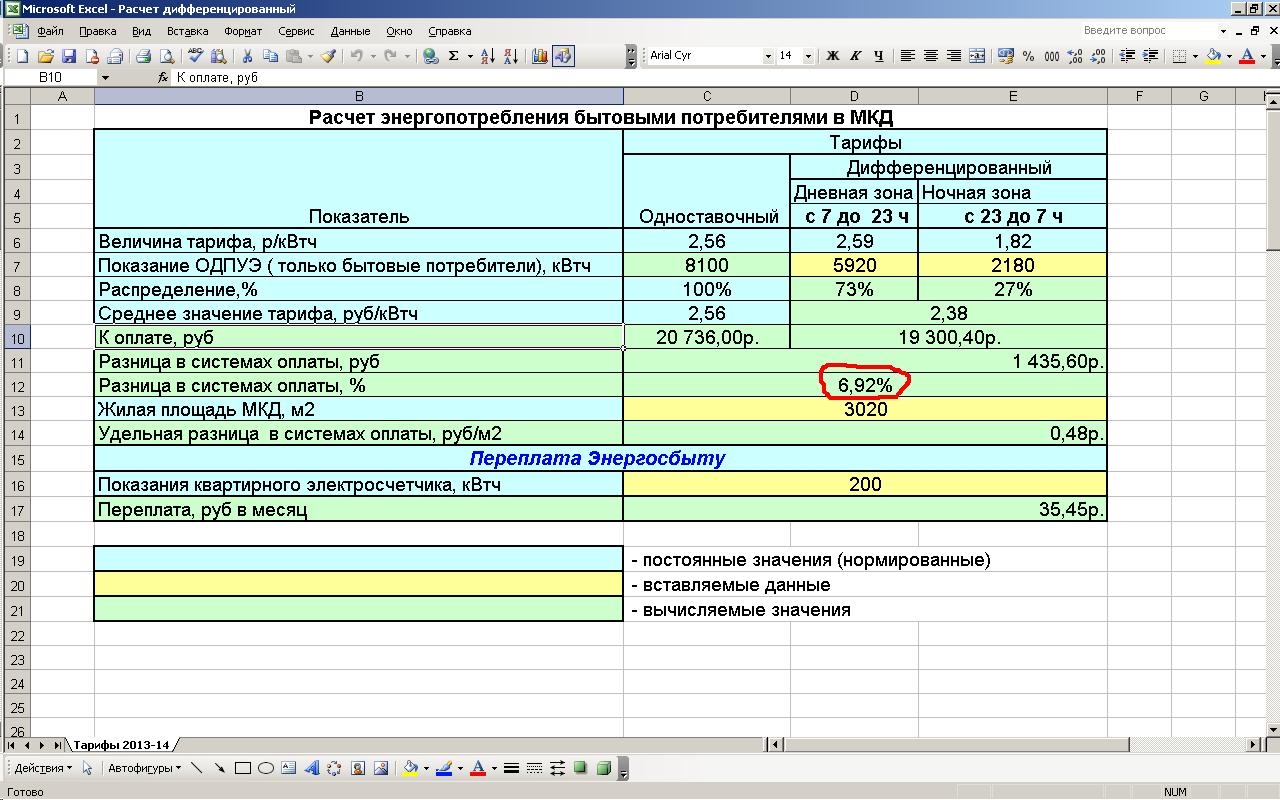Decrease decimal places on the formatting toolbar
Viewport: 1280px width, 800px height.
coord(1098,56)
